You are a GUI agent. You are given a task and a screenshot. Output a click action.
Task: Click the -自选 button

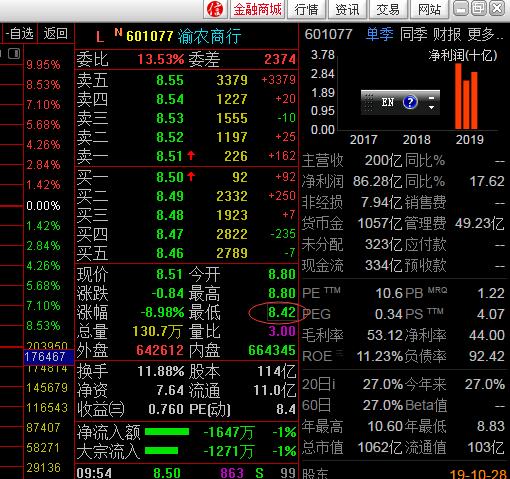[x=20, y=33]
